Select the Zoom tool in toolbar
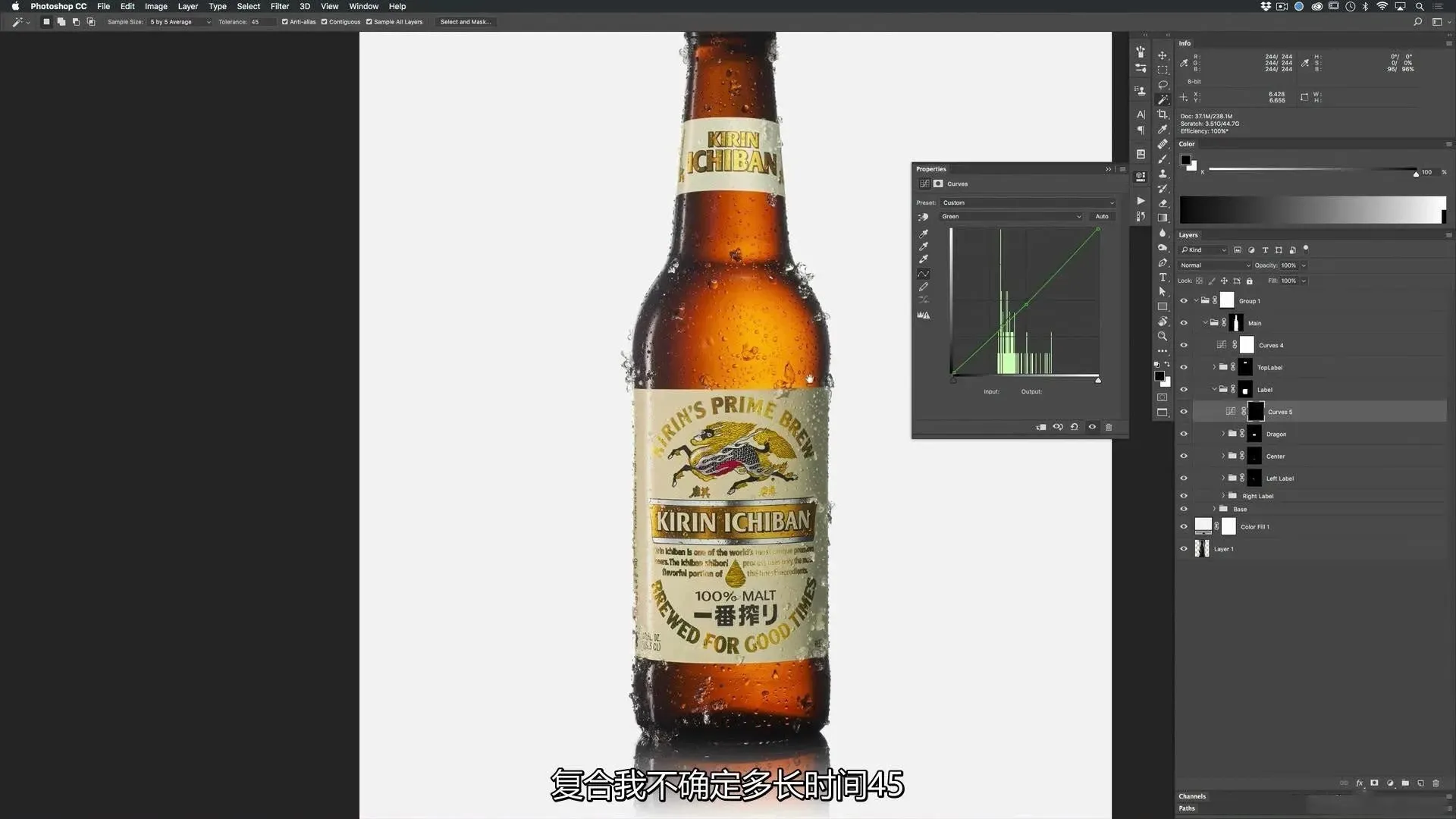 1162,337
